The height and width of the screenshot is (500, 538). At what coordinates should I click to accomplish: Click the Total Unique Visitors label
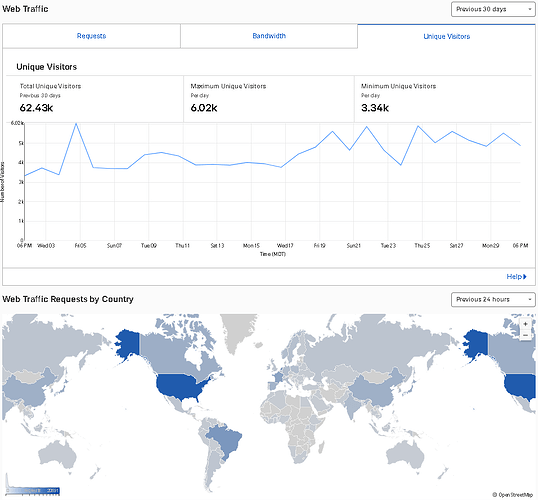50,86
